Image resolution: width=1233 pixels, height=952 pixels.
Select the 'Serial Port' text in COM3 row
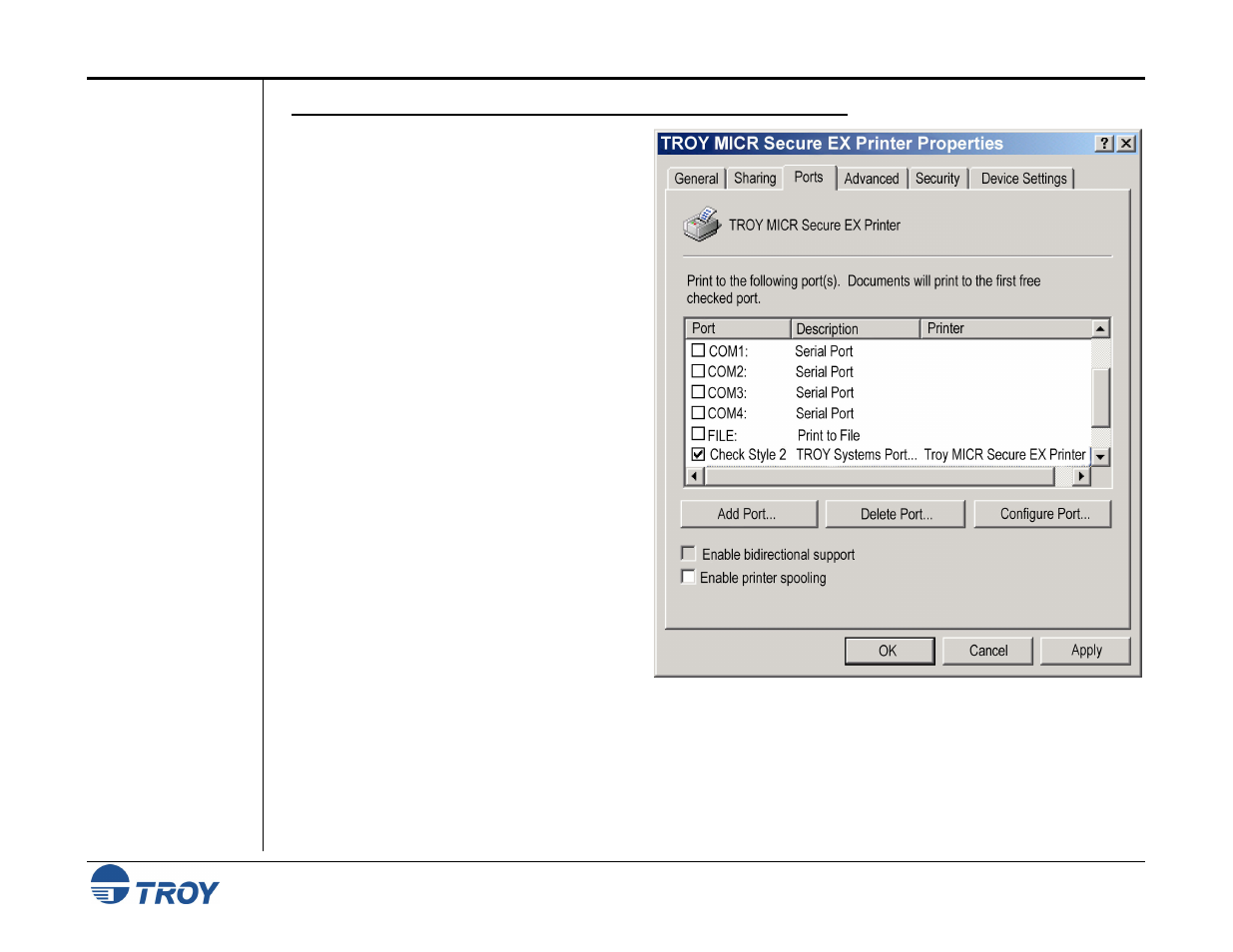pos(825,392)
